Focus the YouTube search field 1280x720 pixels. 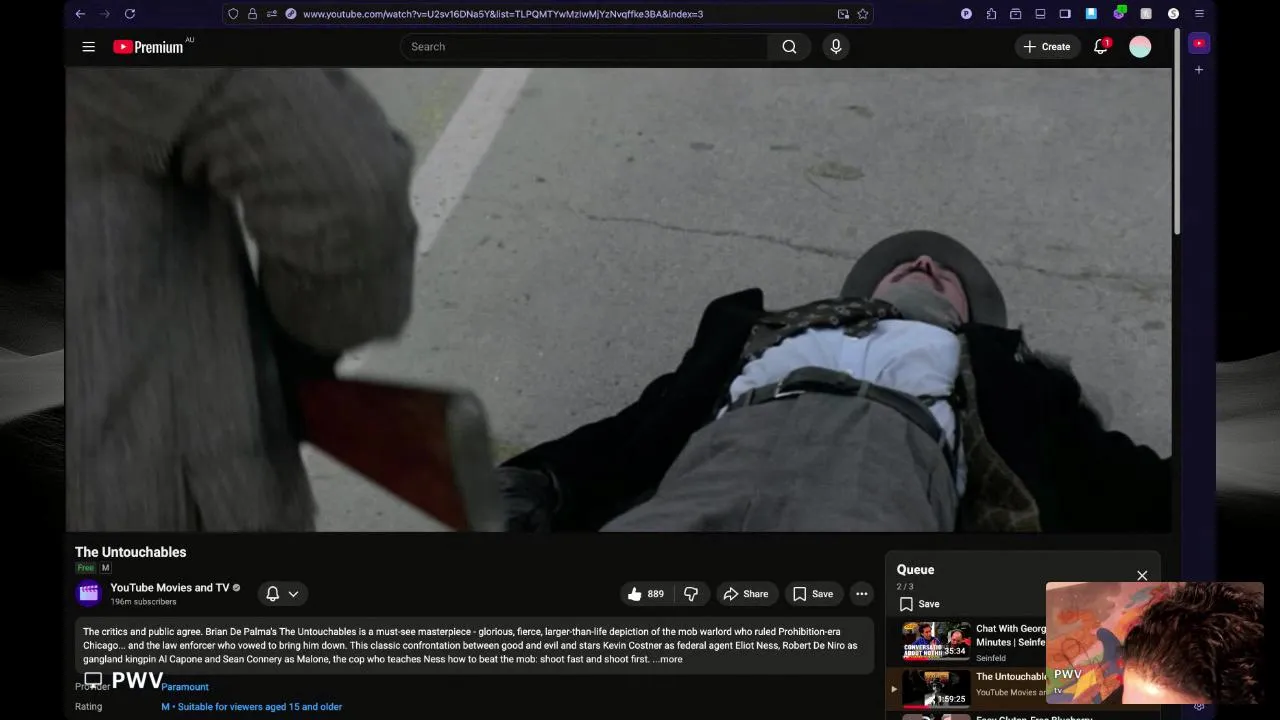584,47
